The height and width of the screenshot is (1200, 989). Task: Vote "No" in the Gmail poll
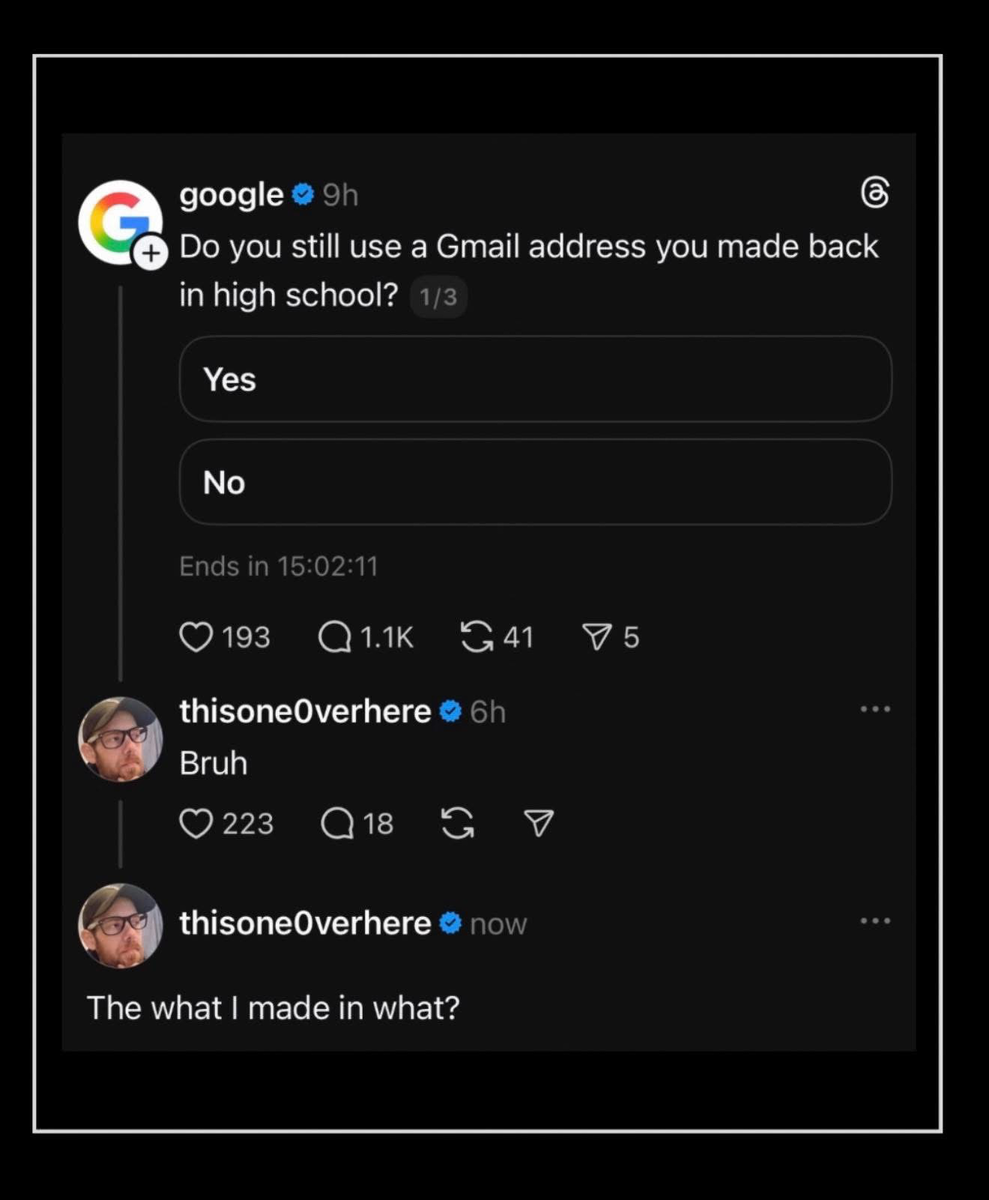tap(535, 482)
